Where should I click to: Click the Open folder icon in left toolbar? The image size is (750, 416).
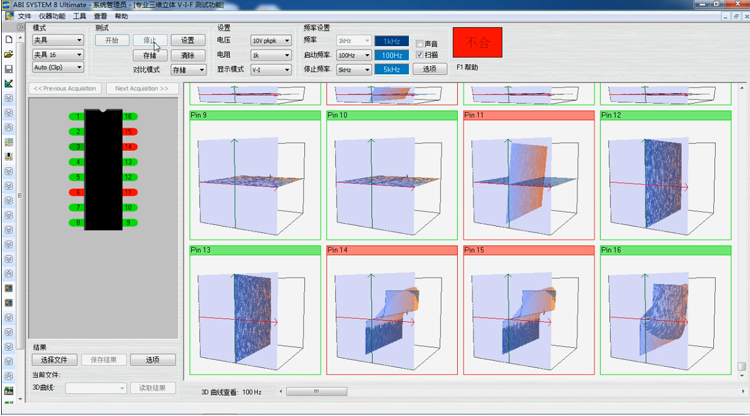click(x=8, y=52)
